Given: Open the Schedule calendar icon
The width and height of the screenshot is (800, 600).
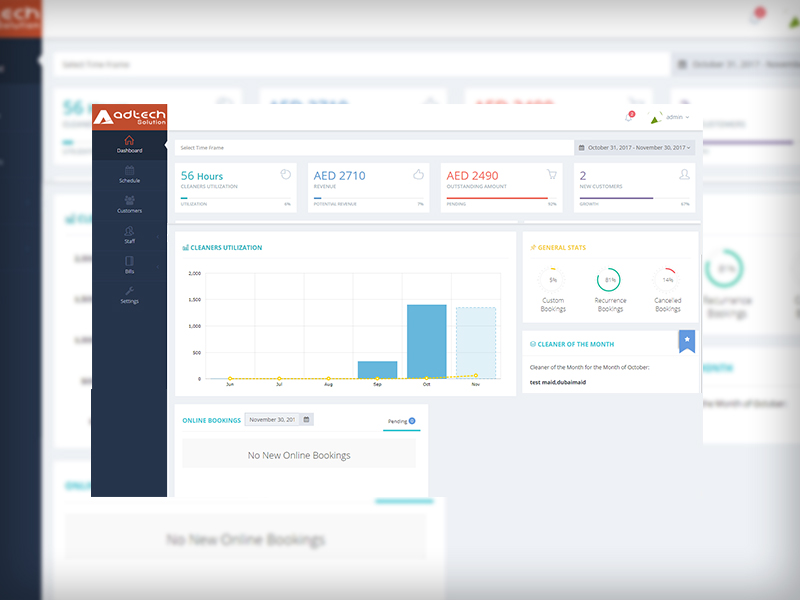Looking at the screenshot, I should pos(129,170).
